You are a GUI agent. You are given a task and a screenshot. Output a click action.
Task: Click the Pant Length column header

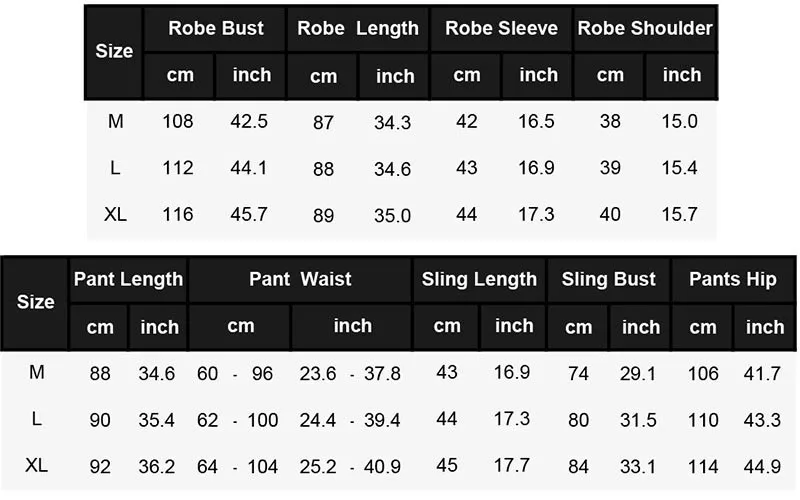128,279
